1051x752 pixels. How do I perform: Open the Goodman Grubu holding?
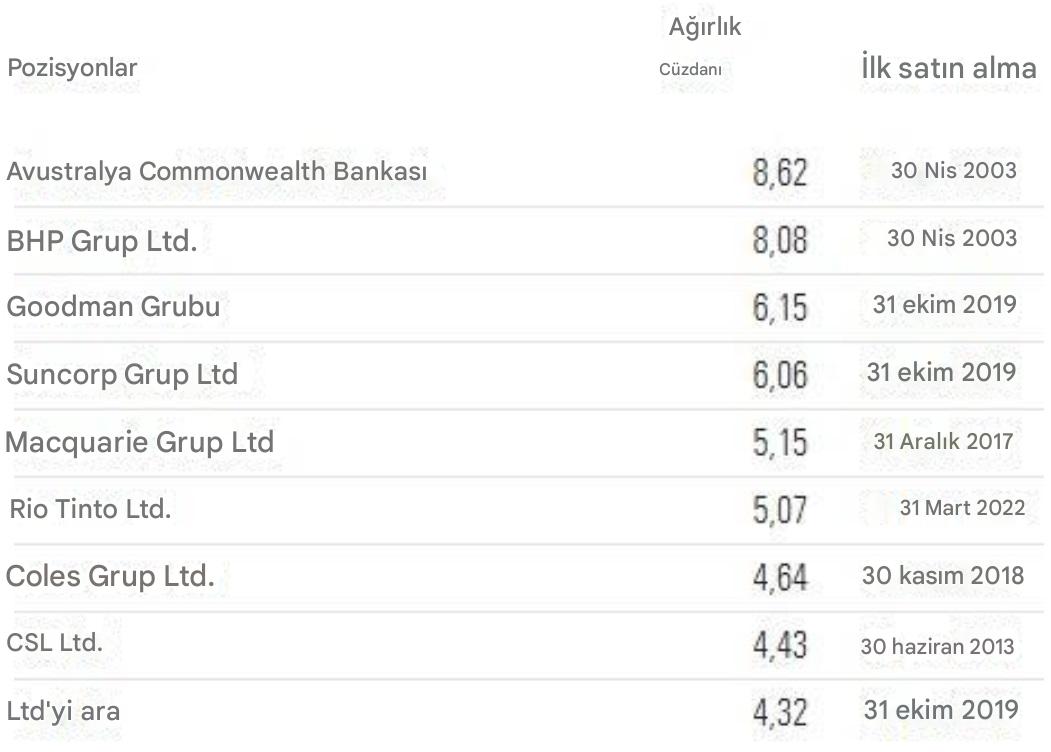point(113,306)
